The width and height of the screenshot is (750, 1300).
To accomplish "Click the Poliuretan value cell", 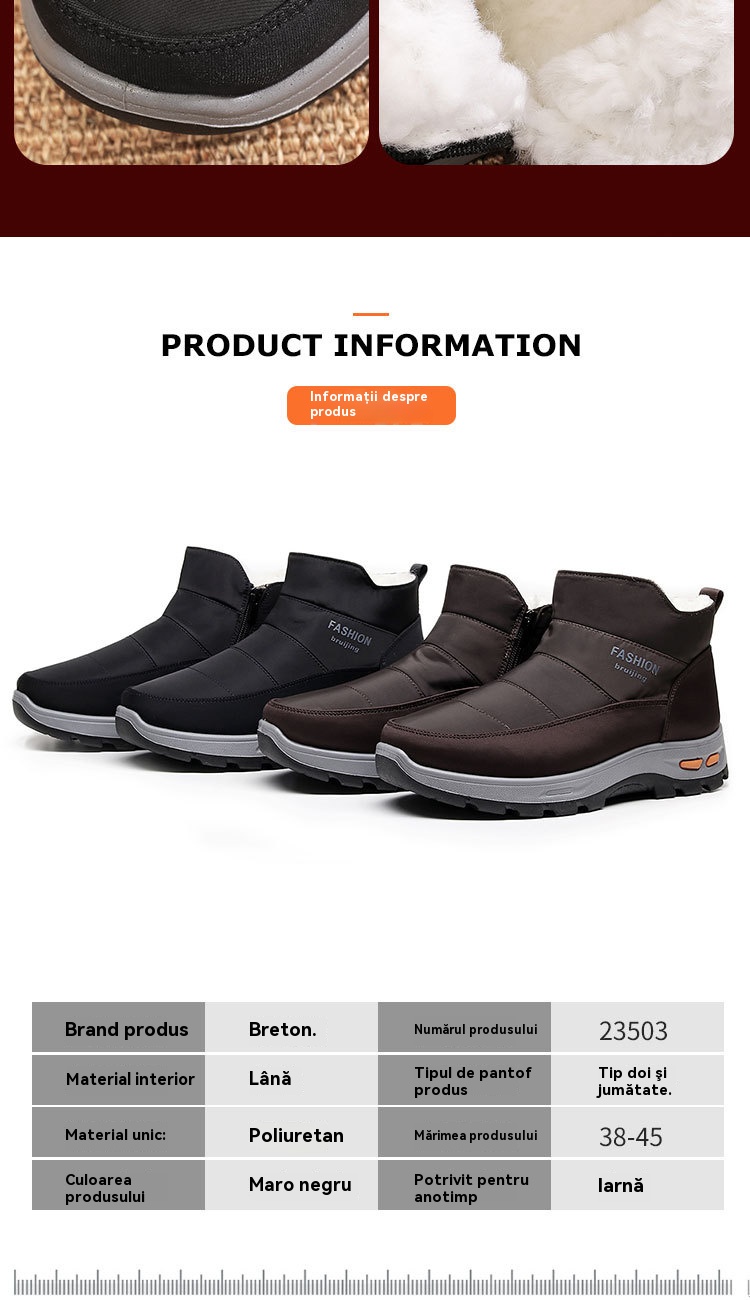I will coord(291,1132).
